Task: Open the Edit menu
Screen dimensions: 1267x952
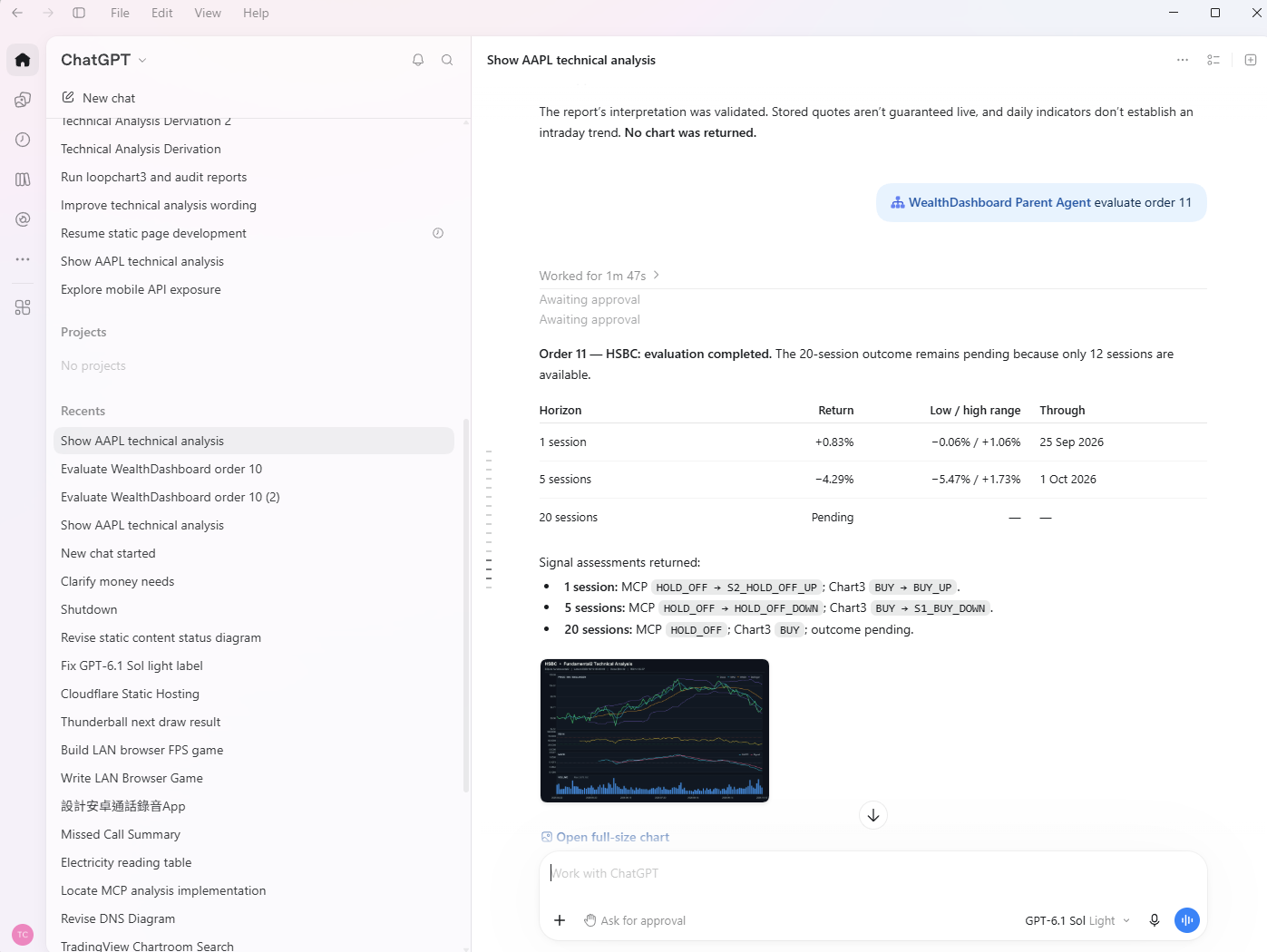Action: coord(162,13)
